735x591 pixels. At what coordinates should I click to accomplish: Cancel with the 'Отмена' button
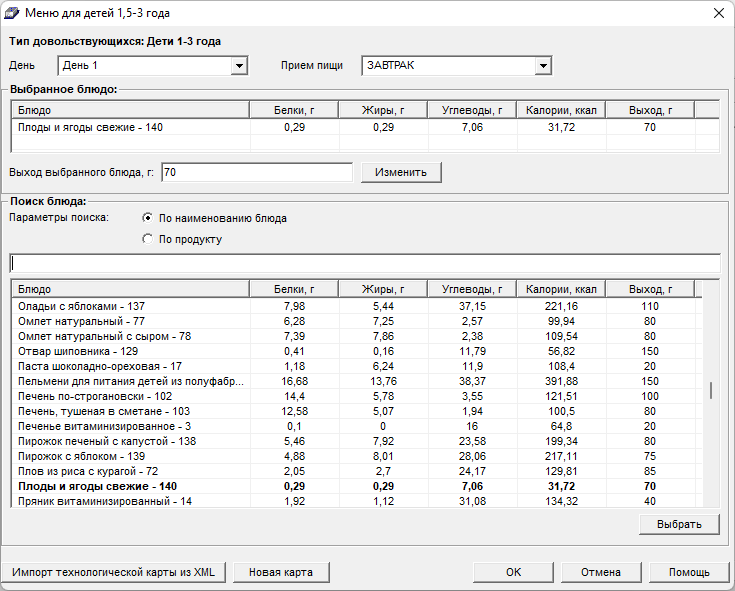598,573
